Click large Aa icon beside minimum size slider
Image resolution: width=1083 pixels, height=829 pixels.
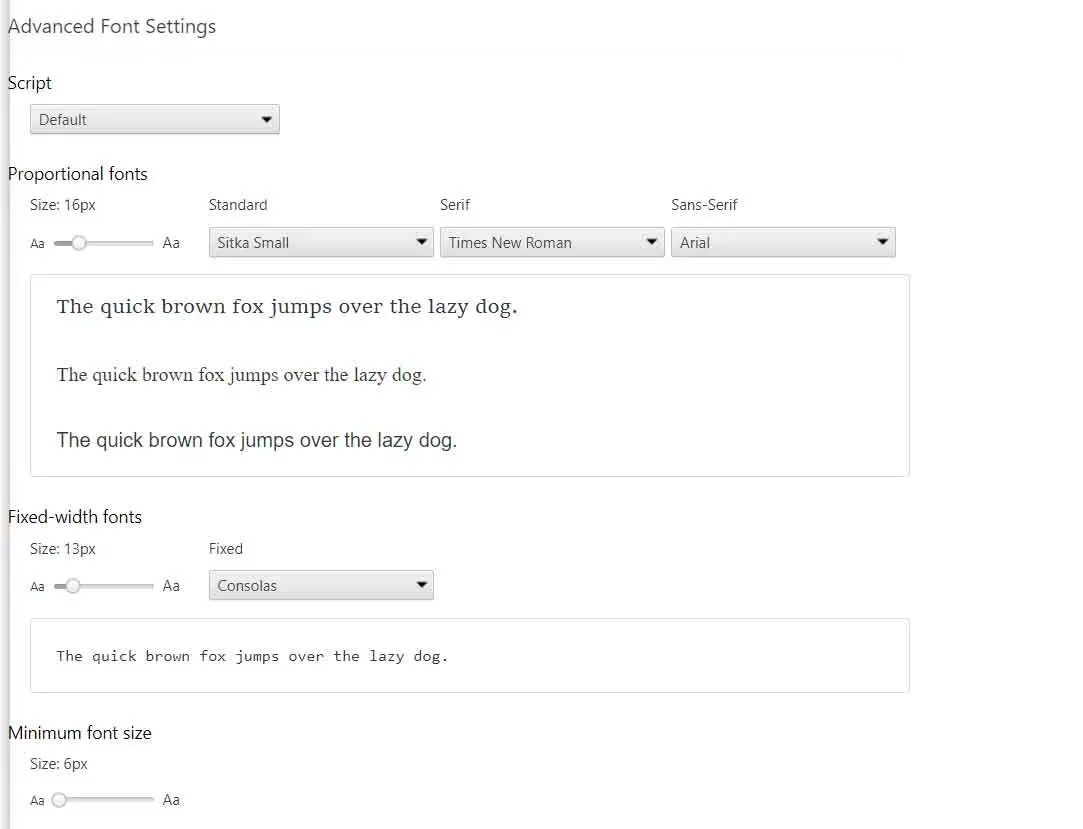pos(171,800)
